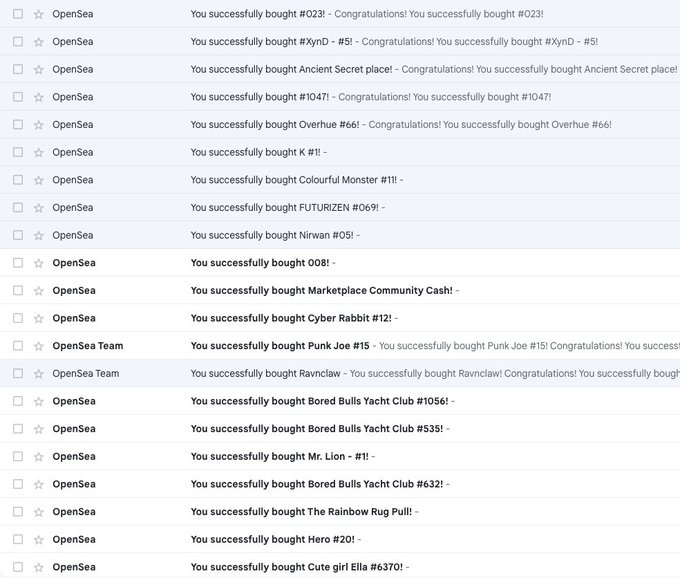Tick checkbox for #XynD - #5 email
Viewport: 680px width, 578px height.
click(x=18, y=42)
